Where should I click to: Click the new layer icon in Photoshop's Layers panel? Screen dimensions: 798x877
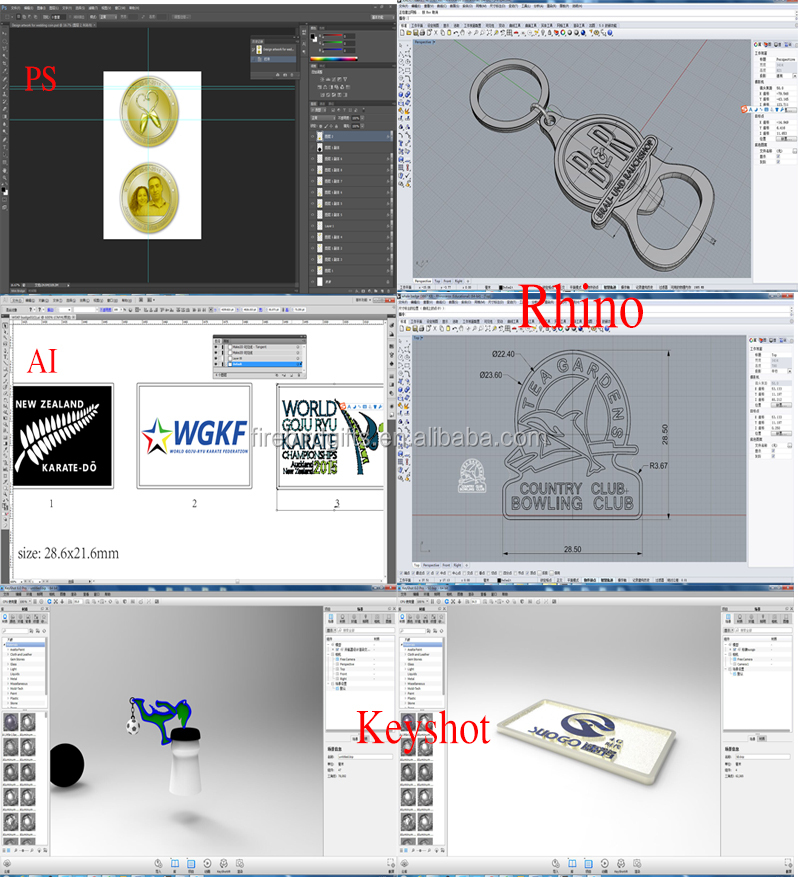click(380, 289)
